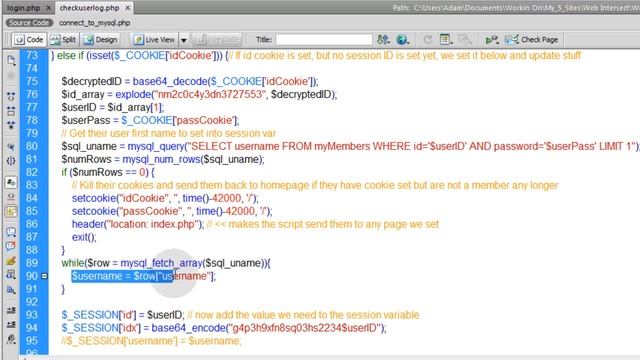Close the login.php tab
Screen dimensions: 640x360
(x=48, y=8)
